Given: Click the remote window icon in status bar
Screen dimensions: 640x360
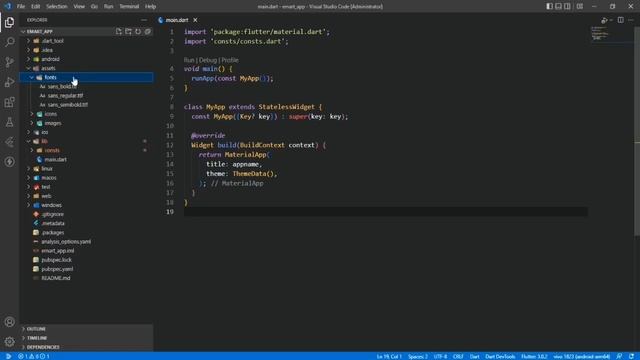Looking at the screenshot, I should point(8,356).
